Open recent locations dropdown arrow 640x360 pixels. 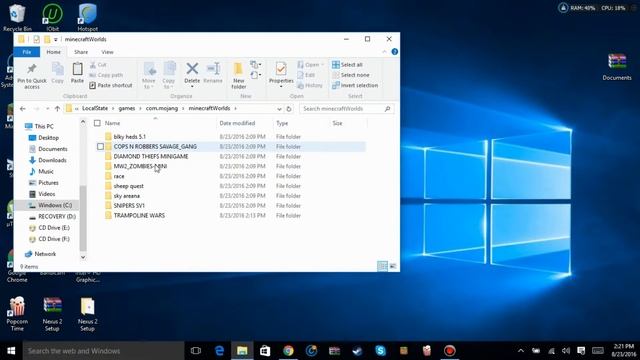[x=48, y=109]
